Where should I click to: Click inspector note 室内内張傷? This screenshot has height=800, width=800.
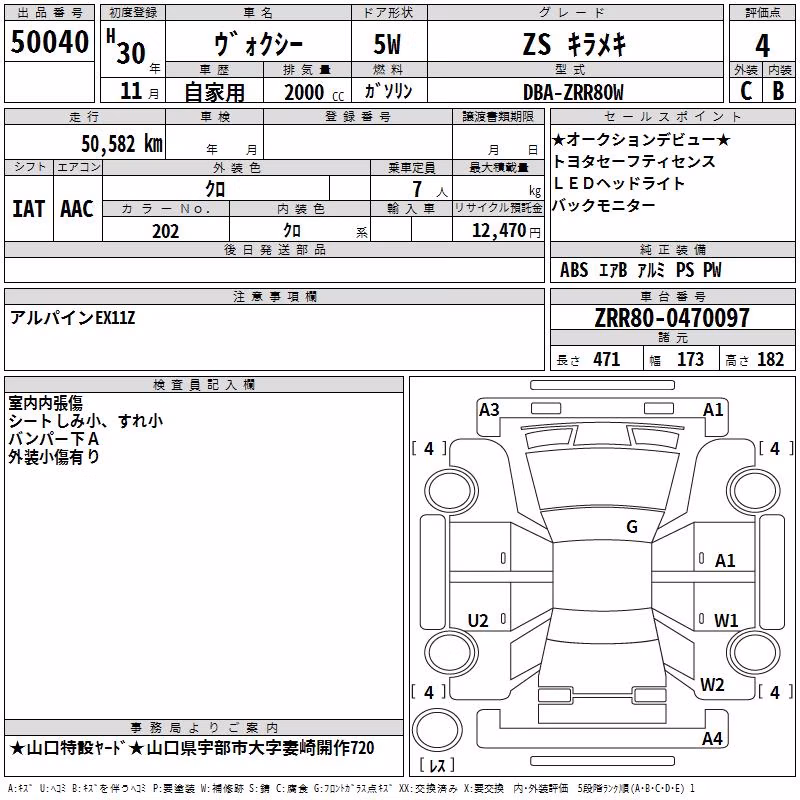[45, 403]
